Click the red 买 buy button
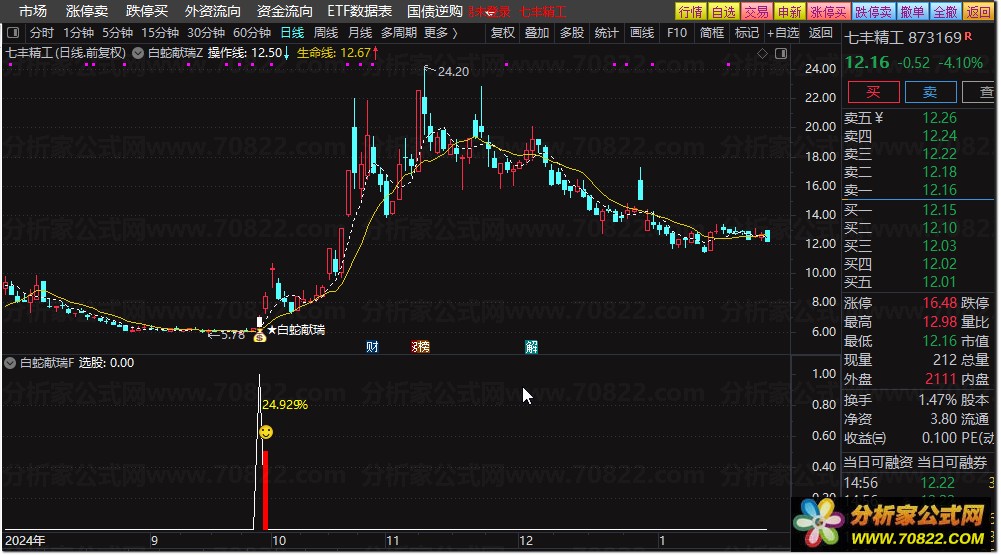The height and width of the screenshot is (555, 1001). 873,92
